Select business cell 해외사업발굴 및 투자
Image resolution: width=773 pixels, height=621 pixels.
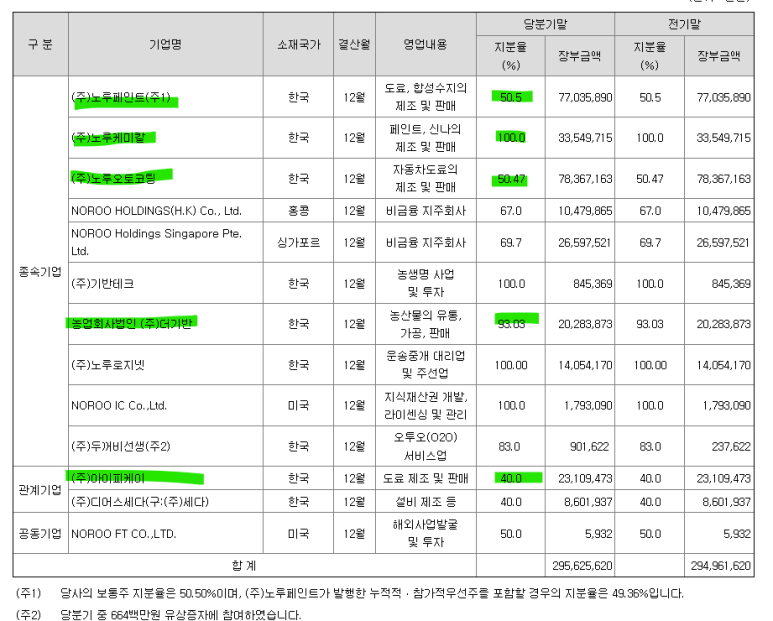(425, 533)
